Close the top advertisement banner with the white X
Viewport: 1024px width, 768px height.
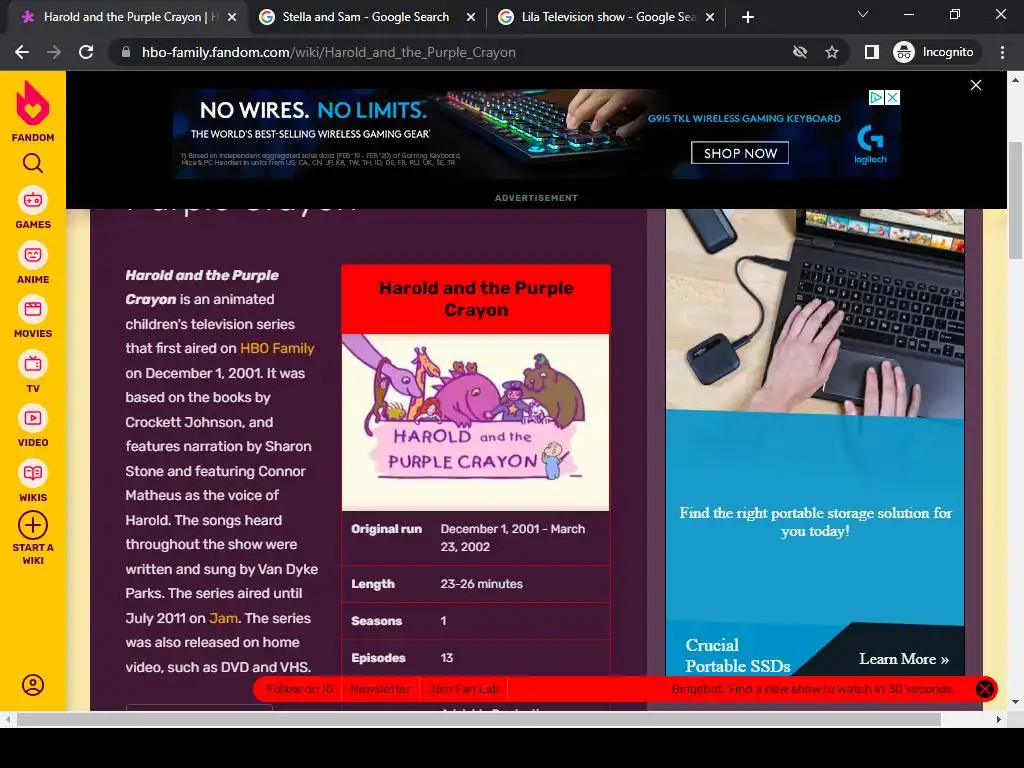pos(976,85)
